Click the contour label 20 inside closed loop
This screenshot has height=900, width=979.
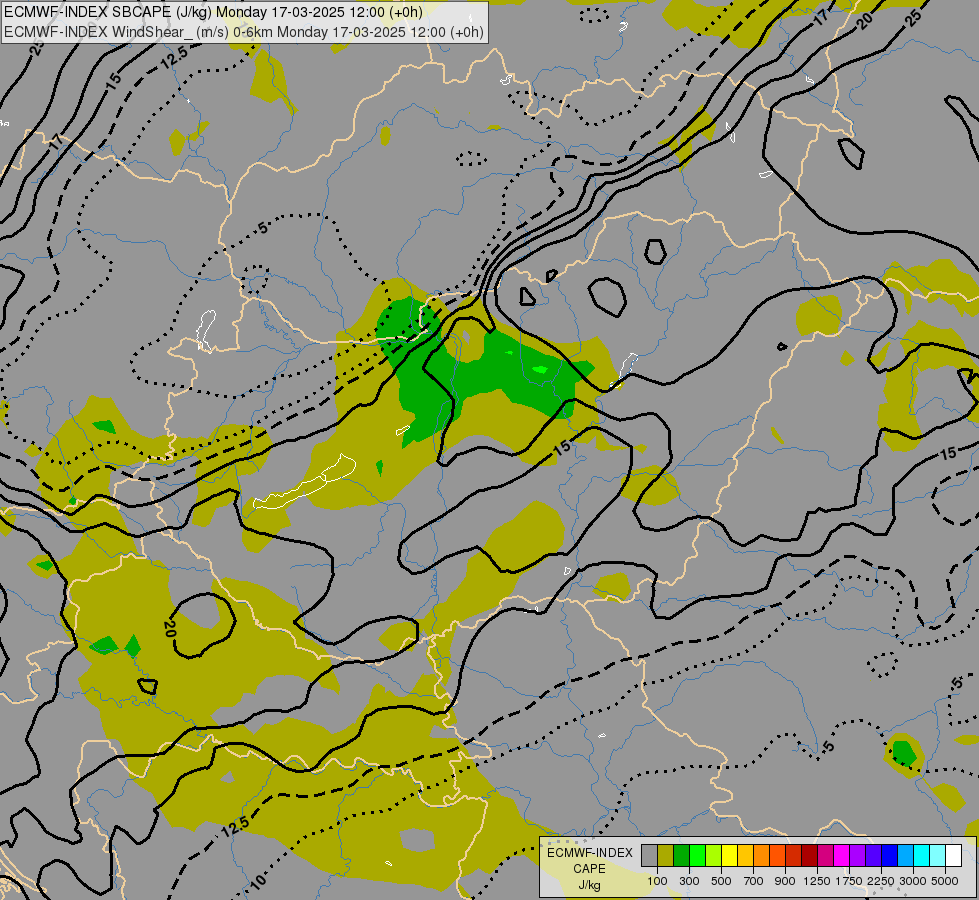169,629
